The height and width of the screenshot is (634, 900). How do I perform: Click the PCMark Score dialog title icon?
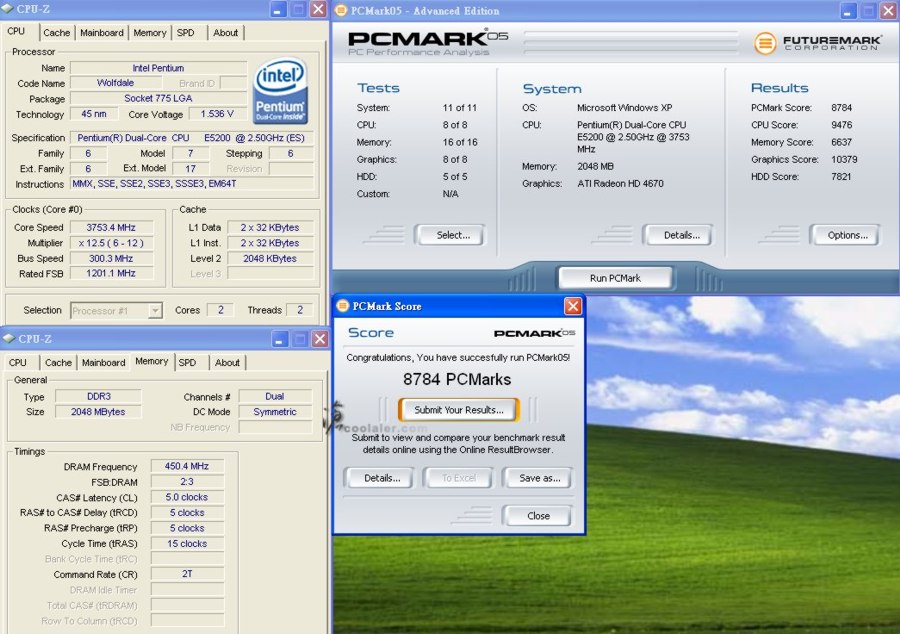(x=343, y=306)
